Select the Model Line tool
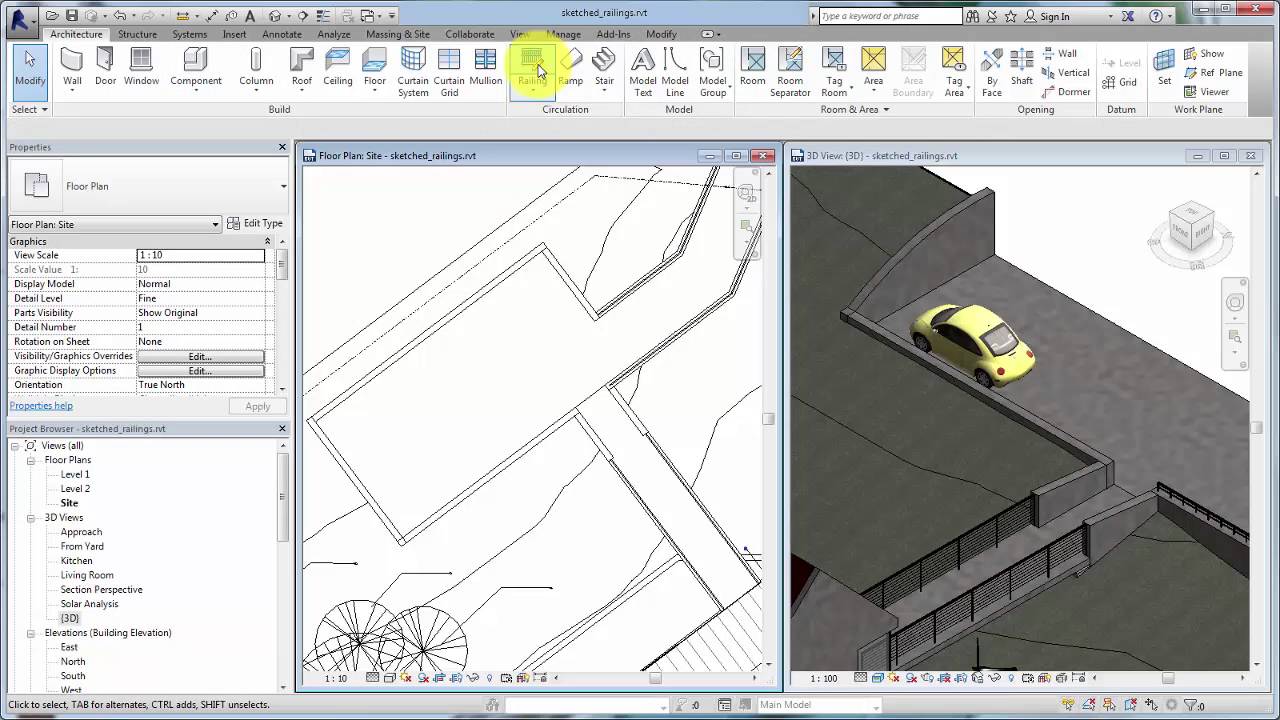Screen dimensions: 1280x720 [675, 72]
